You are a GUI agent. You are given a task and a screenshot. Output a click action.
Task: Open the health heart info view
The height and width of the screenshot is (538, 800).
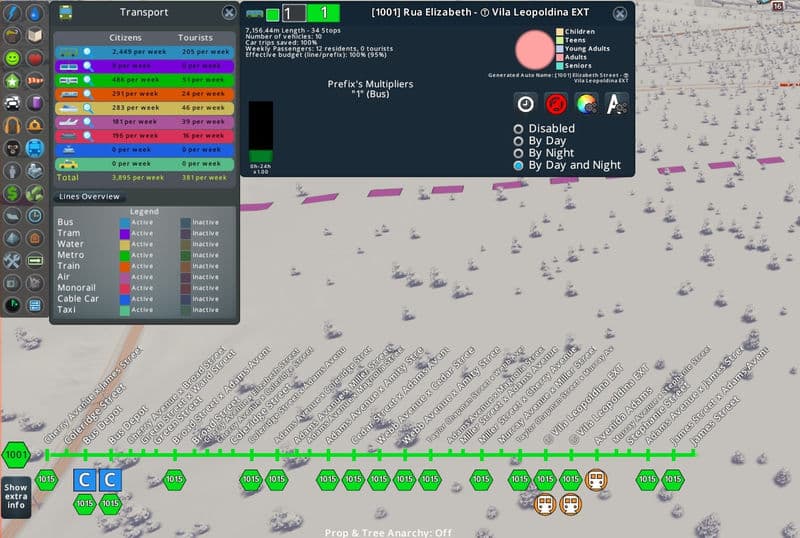pyautogui.click(x=36, y=56)
